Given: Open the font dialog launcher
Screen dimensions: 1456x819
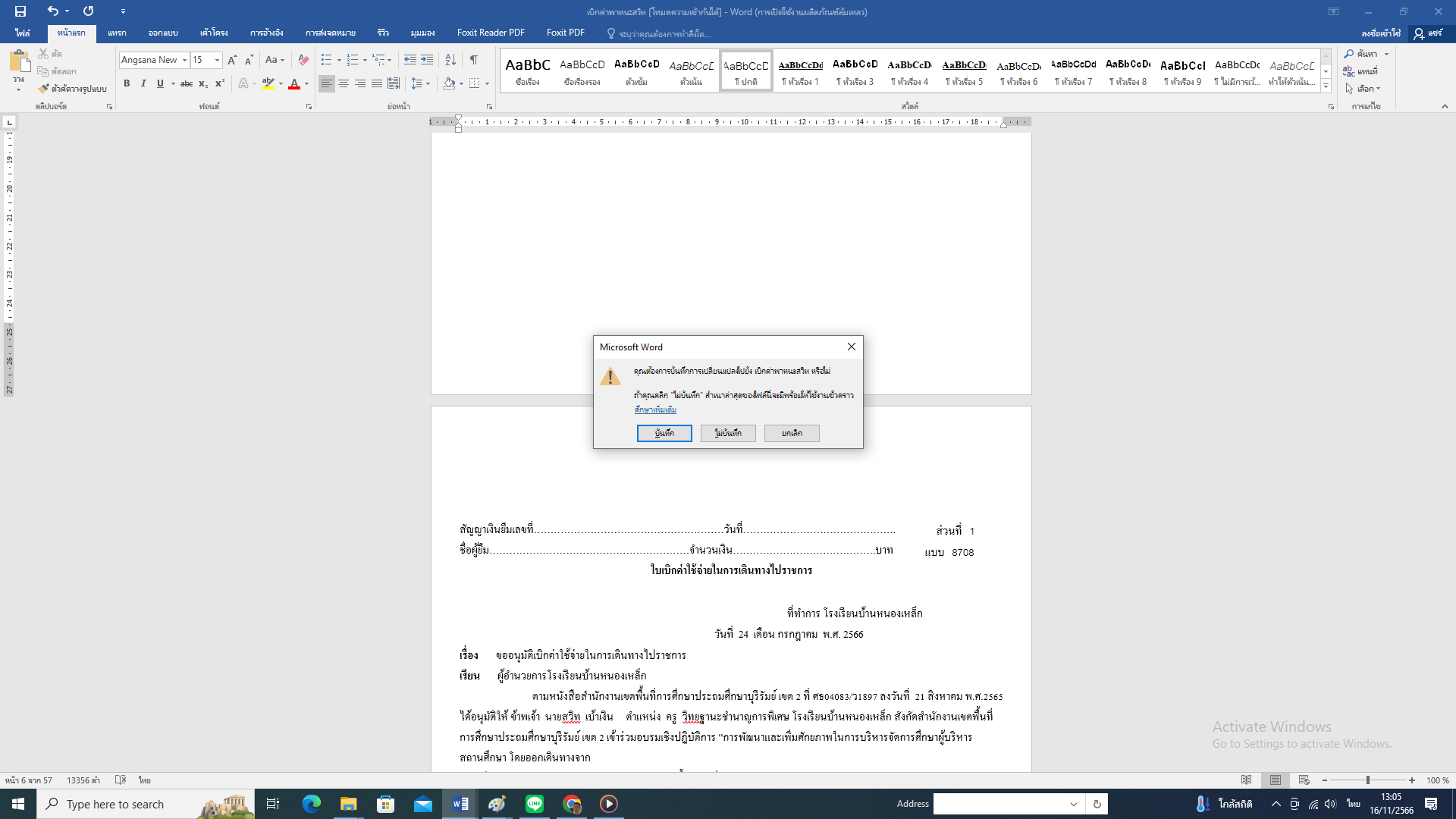Looking at the screenshot, I should tap(309, 107).
